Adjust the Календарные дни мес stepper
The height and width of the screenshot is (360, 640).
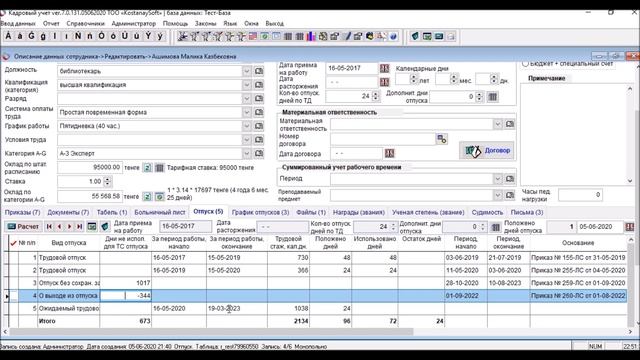click(x=453, y=79)
